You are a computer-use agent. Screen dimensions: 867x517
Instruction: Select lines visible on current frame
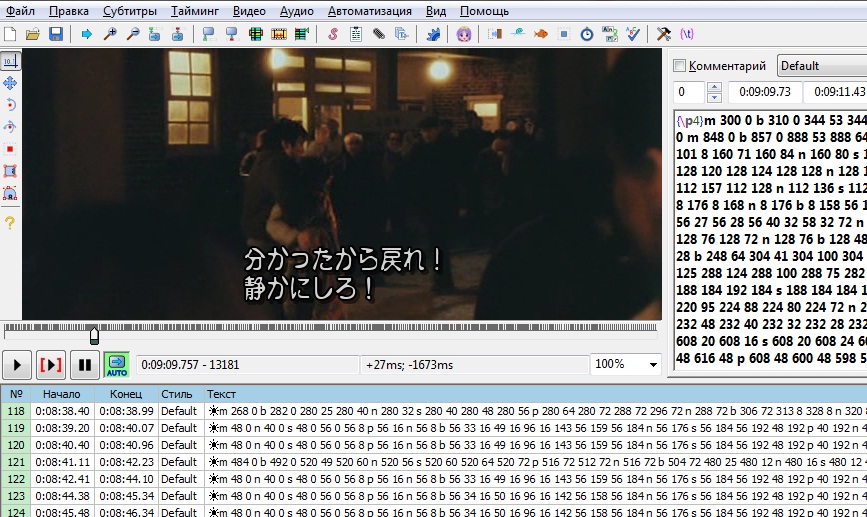click(x=255, y=34)
